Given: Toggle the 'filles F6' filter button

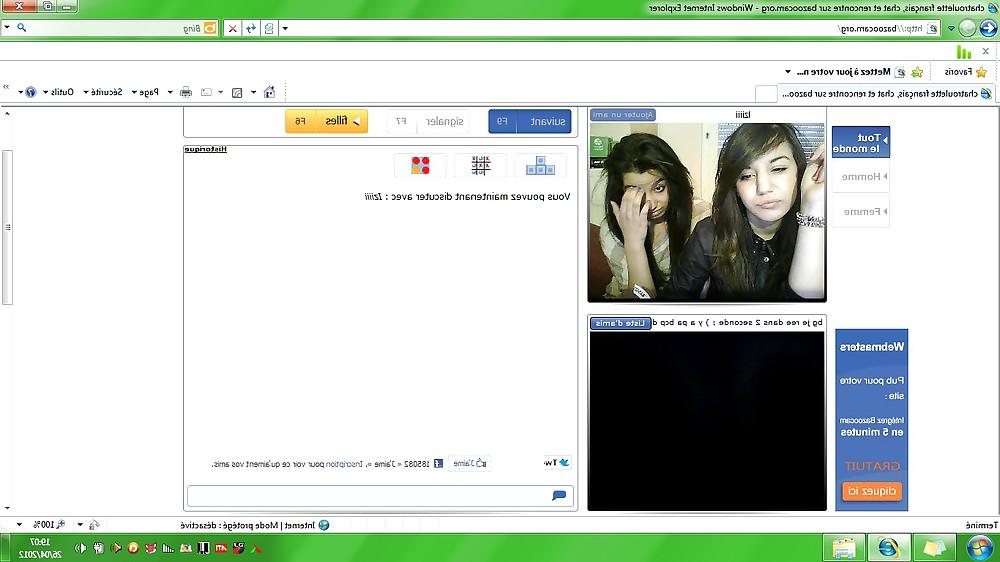Looking at the screenshot, I should [327, 121].
